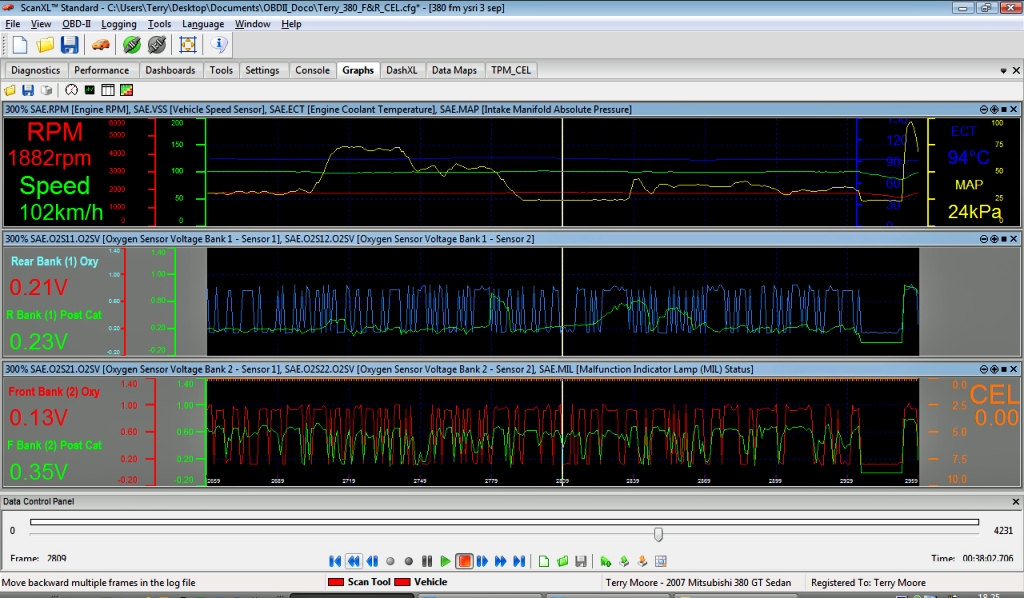Close the Bank 2 oxygen sensor graph panel
Image resolution: width=1024 pixels, height=598 pixels.
(1014, 369)
